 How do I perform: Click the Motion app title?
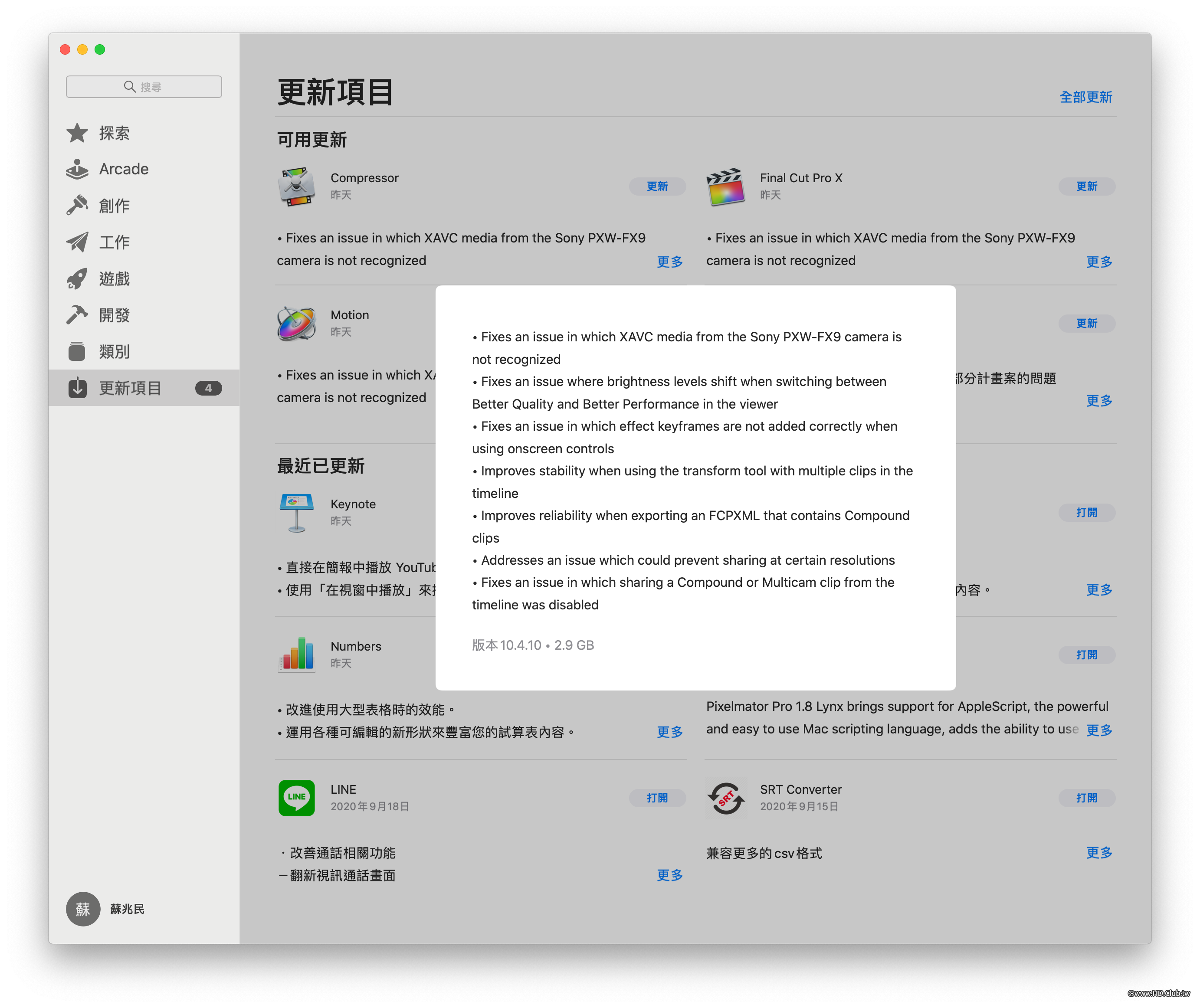click(350, 315)
